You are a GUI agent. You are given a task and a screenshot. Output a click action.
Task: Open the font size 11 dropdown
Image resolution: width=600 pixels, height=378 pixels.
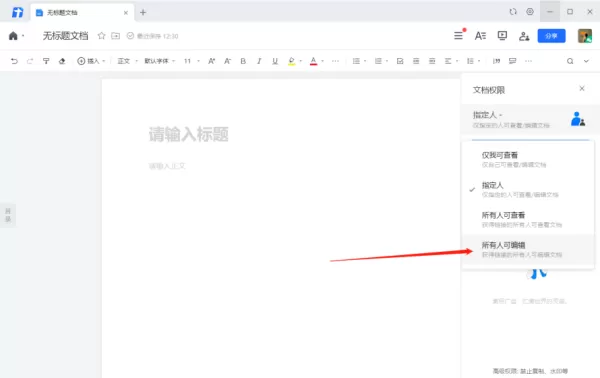pyautogui.click(x=191, y=61)
